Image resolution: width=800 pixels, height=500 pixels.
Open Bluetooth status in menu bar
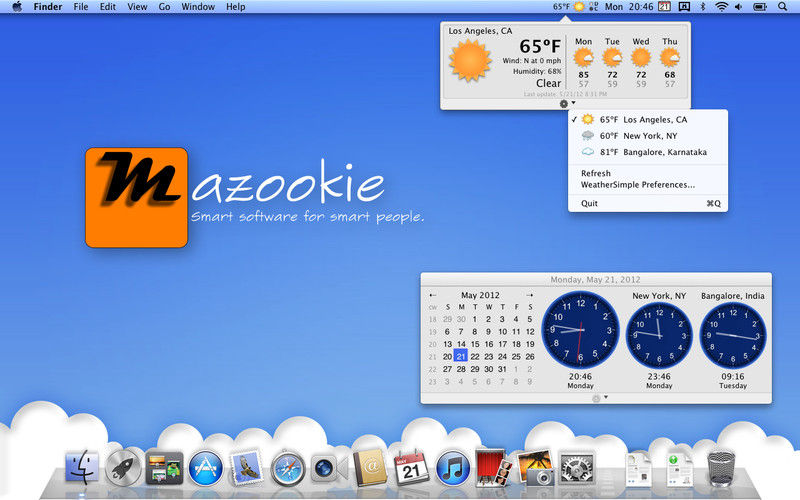703,7
